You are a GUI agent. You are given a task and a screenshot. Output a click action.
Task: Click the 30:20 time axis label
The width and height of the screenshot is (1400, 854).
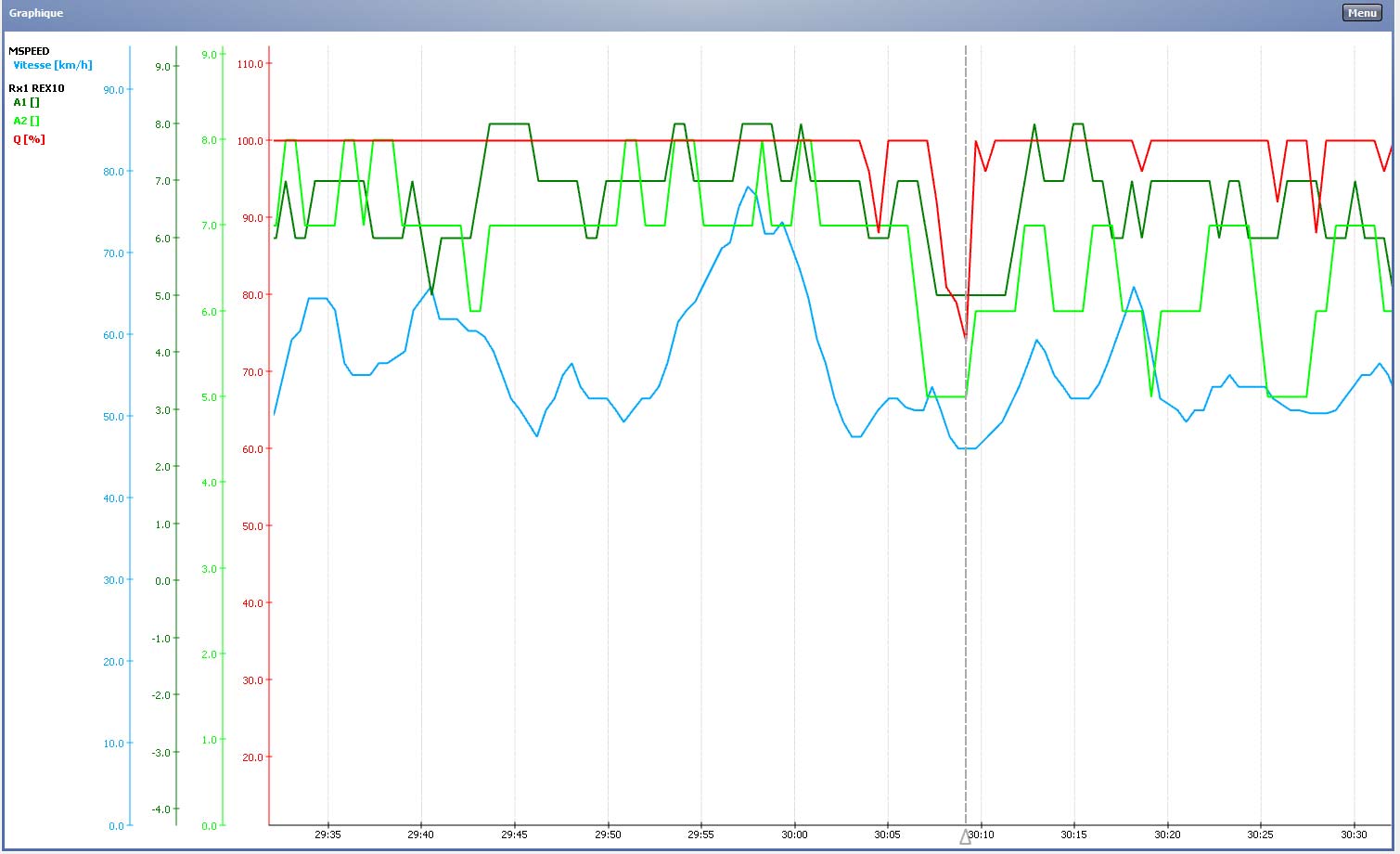1167,835
